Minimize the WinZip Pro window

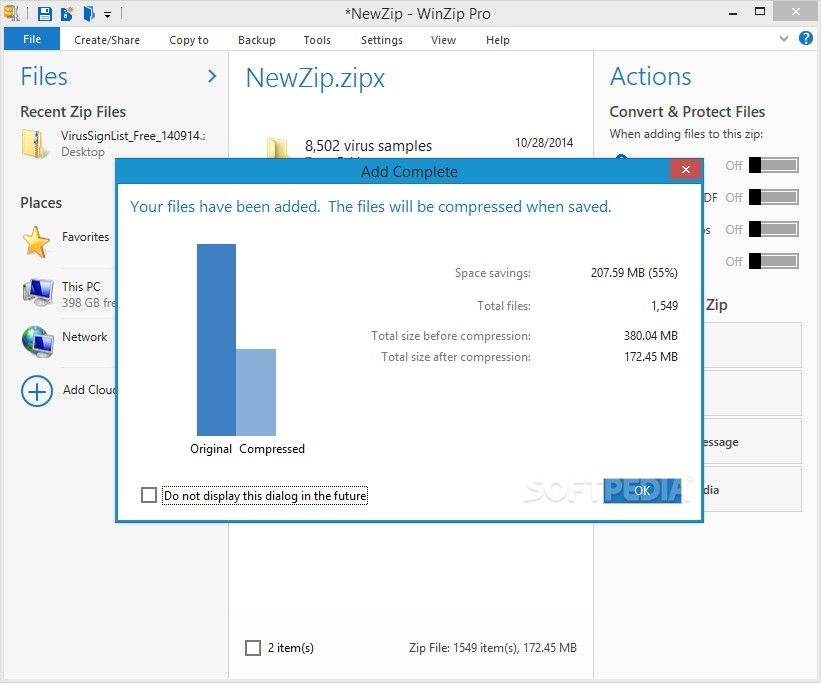(x=733, y=13)
